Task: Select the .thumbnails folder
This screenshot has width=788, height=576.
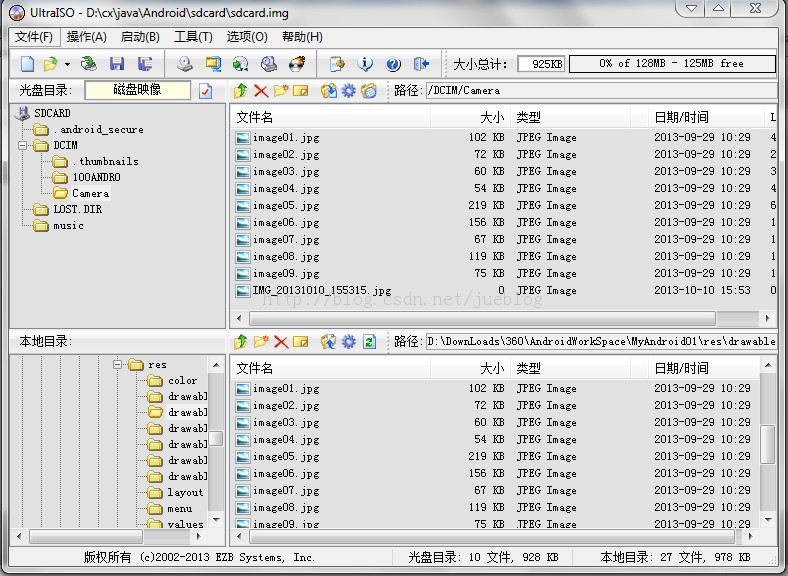Action: coord(106,161)
